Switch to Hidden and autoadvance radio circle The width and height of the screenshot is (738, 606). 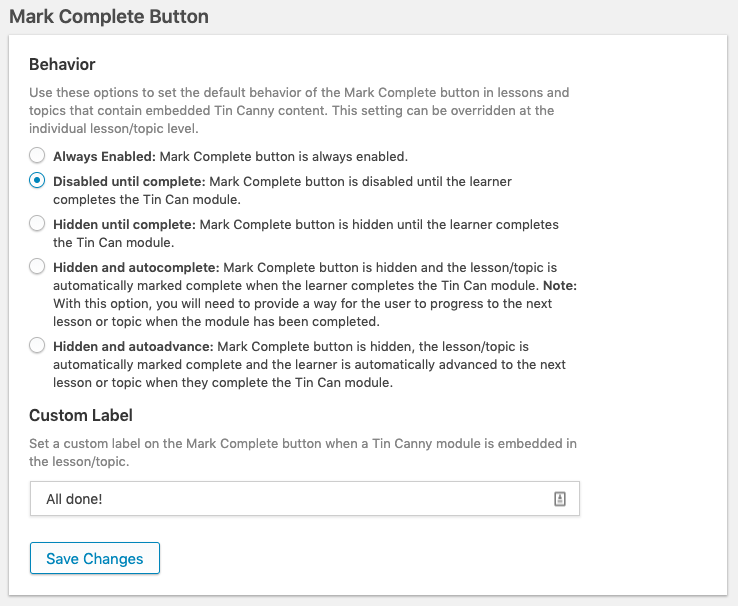click(37, 345)
